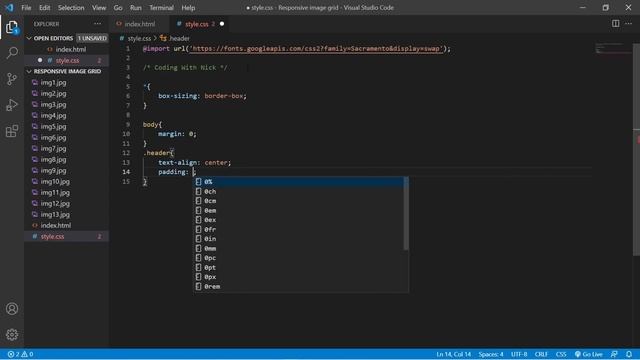Viewport: 640px width, 360px height.
Task: Open the Go menu
Action: [118, 8]
